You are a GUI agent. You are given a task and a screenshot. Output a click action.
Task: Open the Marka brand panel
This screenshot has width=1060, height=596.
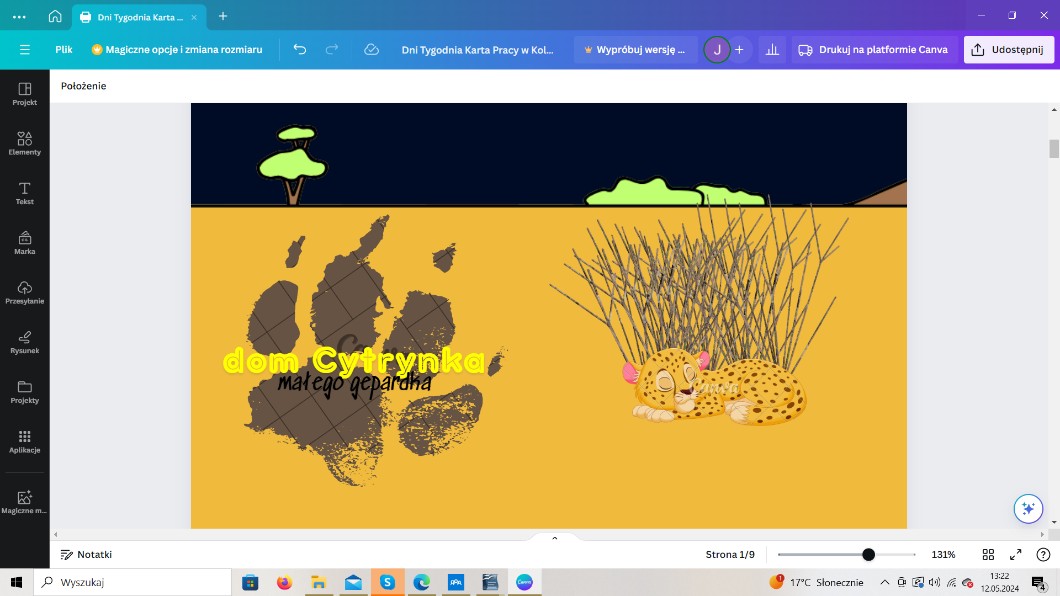click(x=25, y=242)
